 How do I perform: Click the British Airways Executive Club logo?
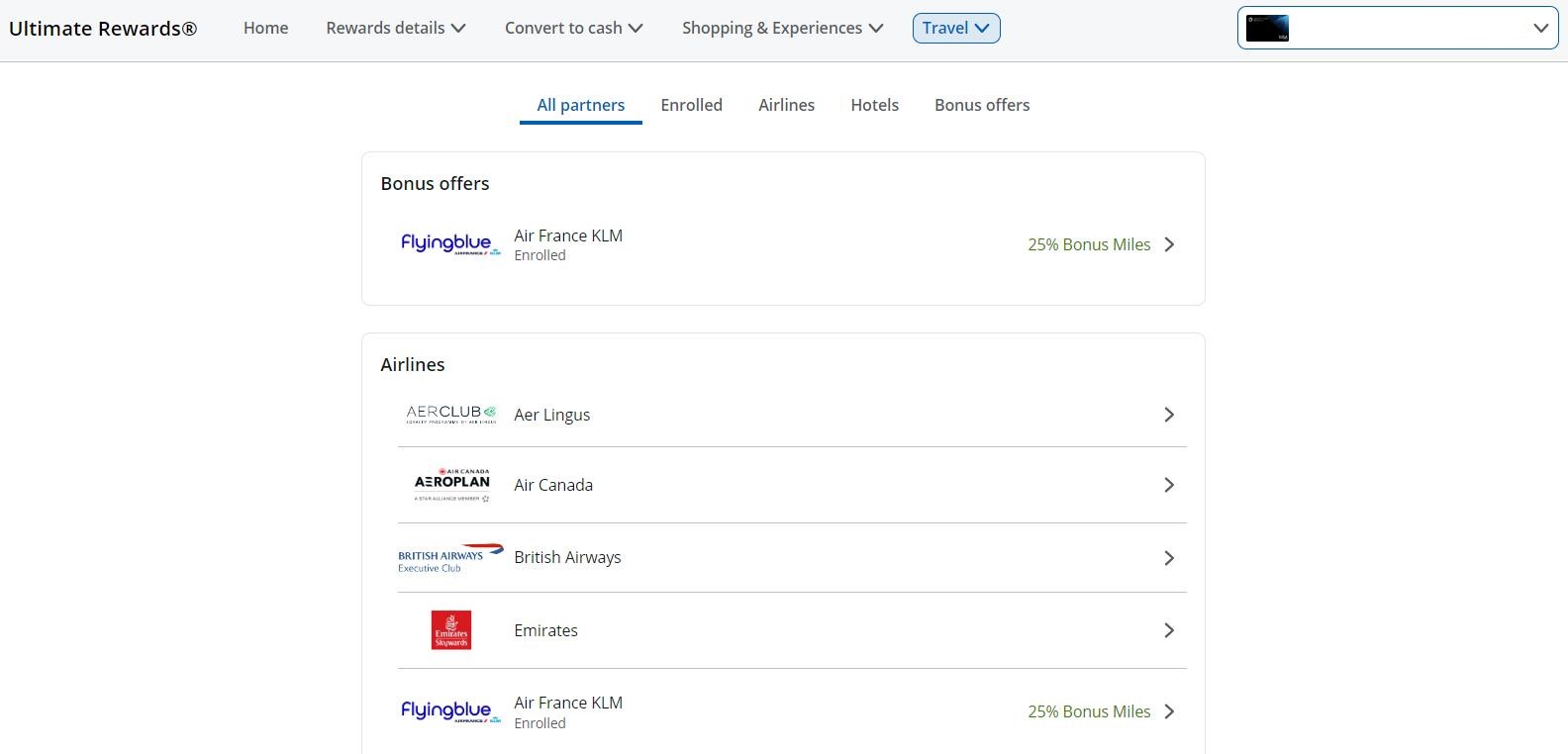click(x=450, y=558)
